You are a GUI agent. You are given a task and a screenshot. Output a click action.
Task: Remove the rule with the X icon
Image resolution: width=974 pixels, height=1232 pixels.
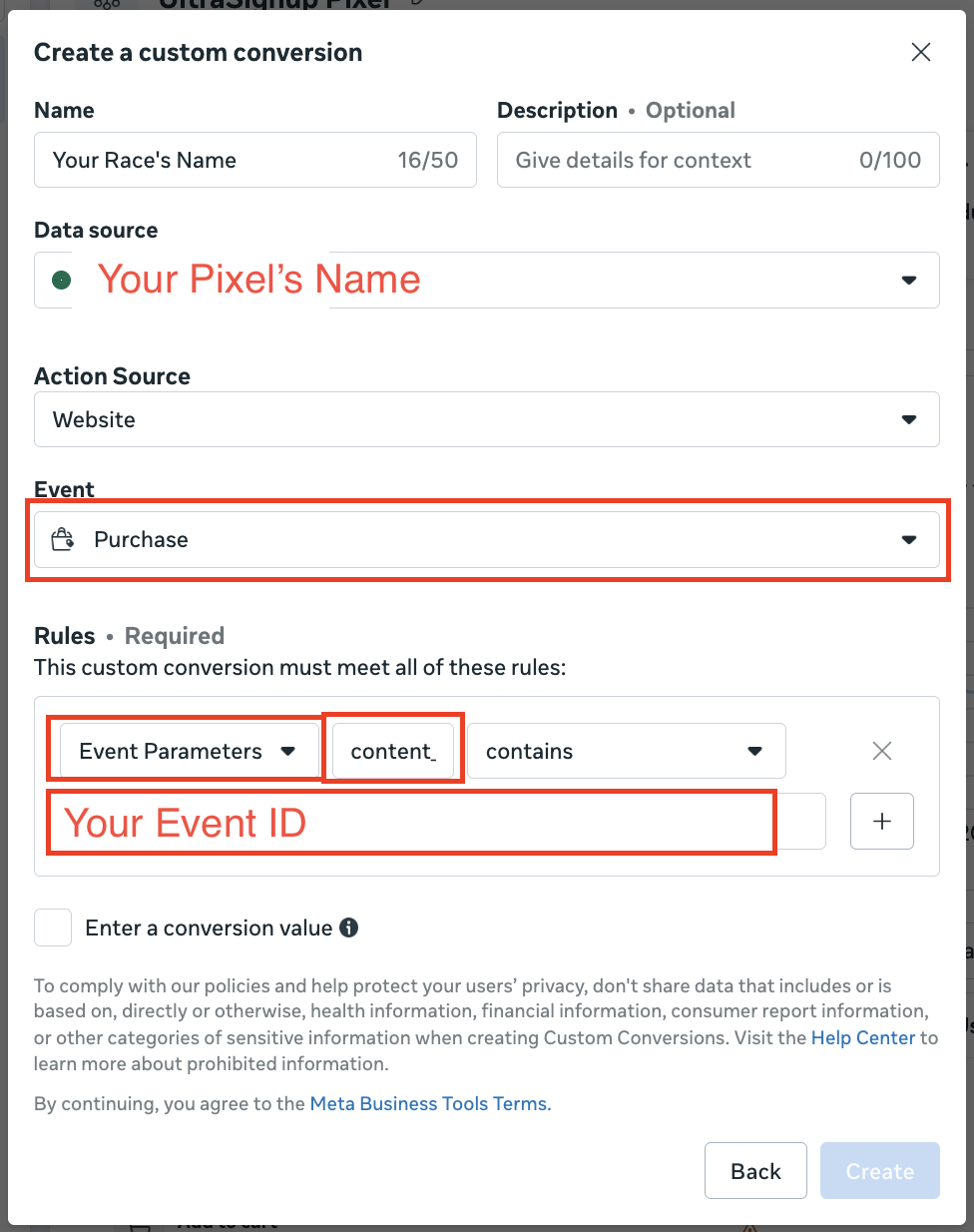click(882, 751)
